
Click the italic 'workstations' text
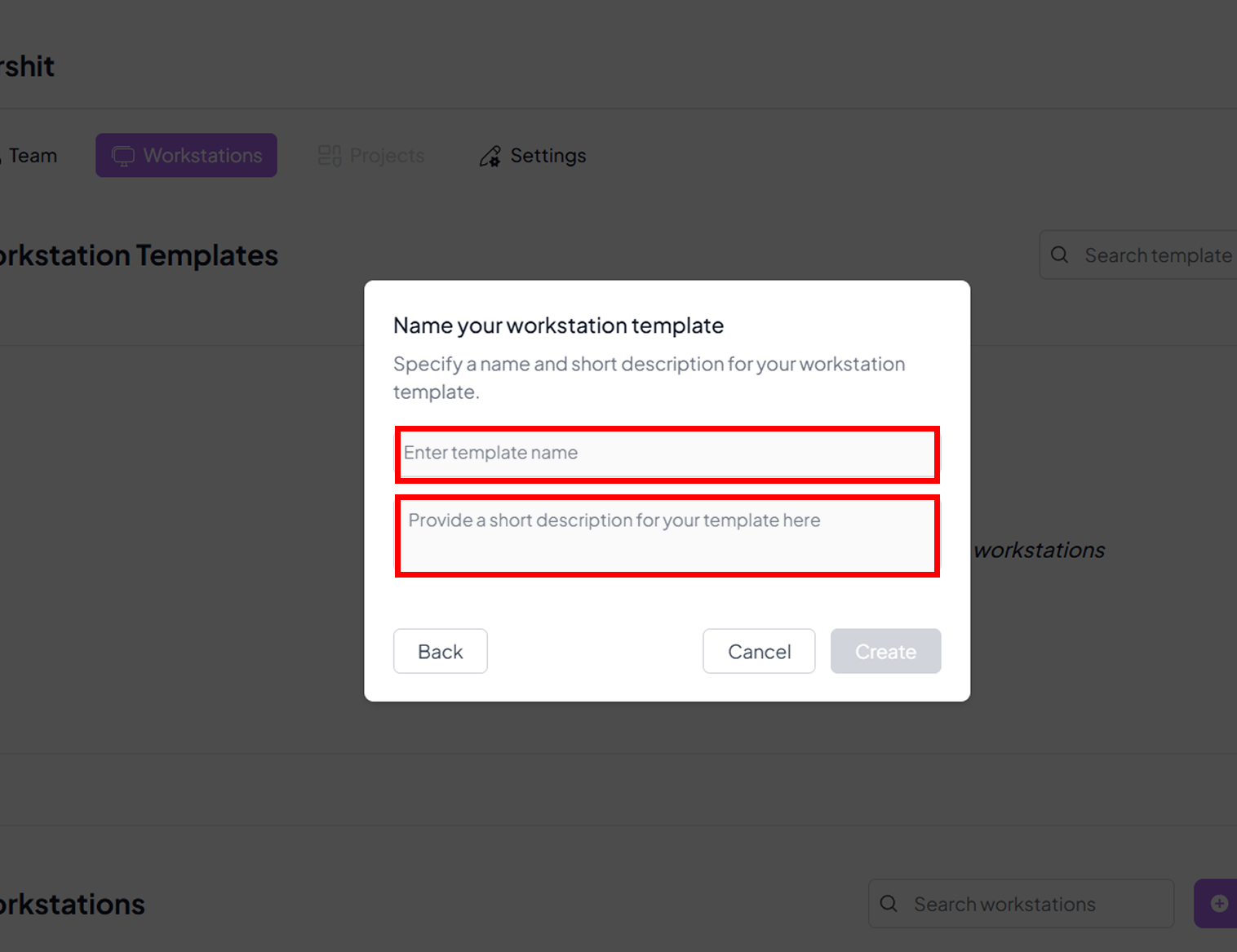coord(1040,551)
